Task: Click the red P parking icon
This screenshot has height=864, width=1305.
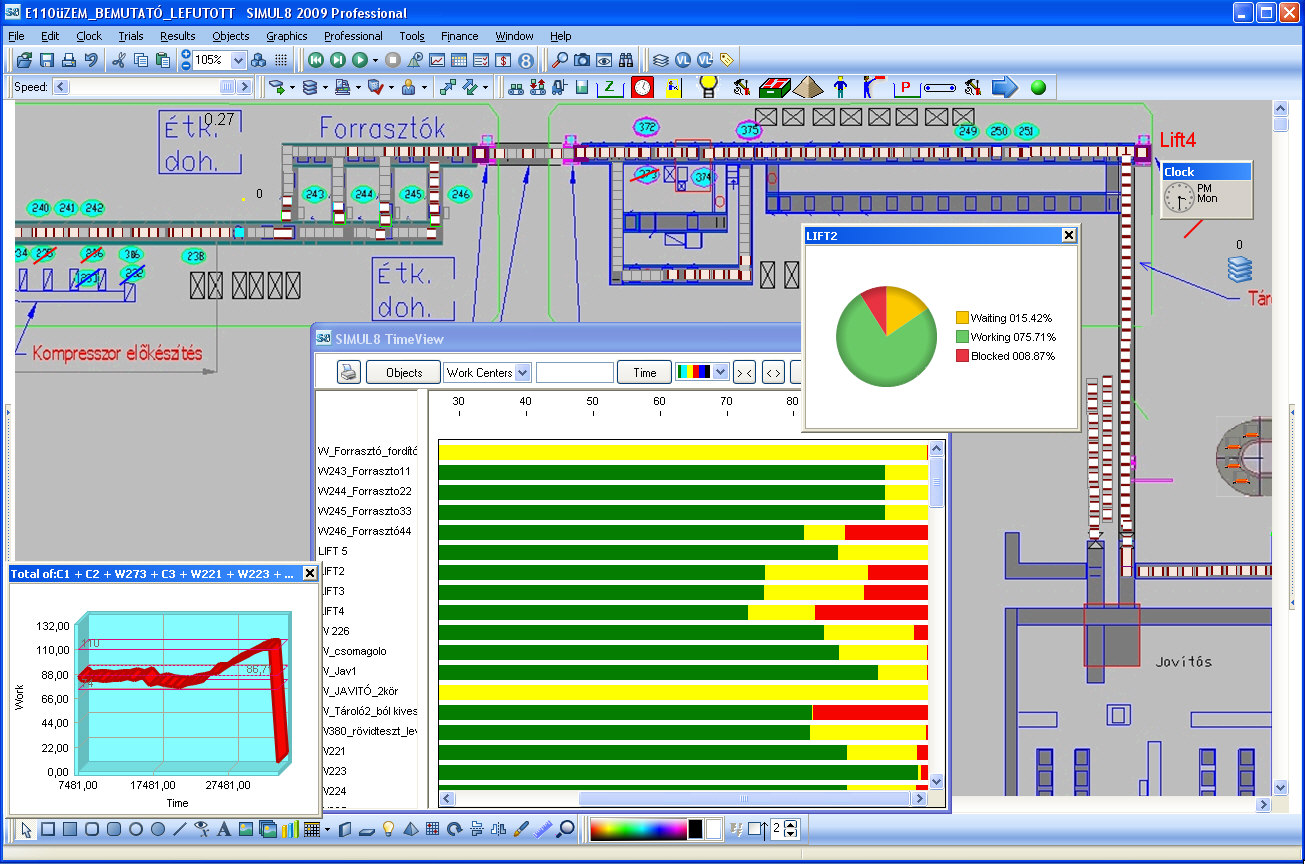Action: 906,87
